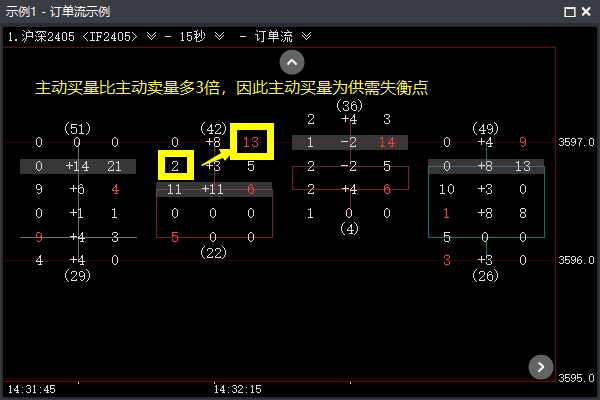This screenshot has height=400, width=600.
Task: Expand the 订单流 chart type dropdown
Action: tap(306, 36)
